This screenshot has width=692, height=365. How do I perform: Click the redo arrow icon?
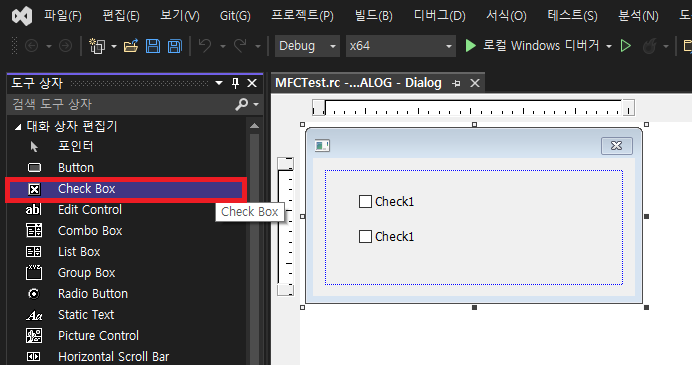(x=241, y=45)
